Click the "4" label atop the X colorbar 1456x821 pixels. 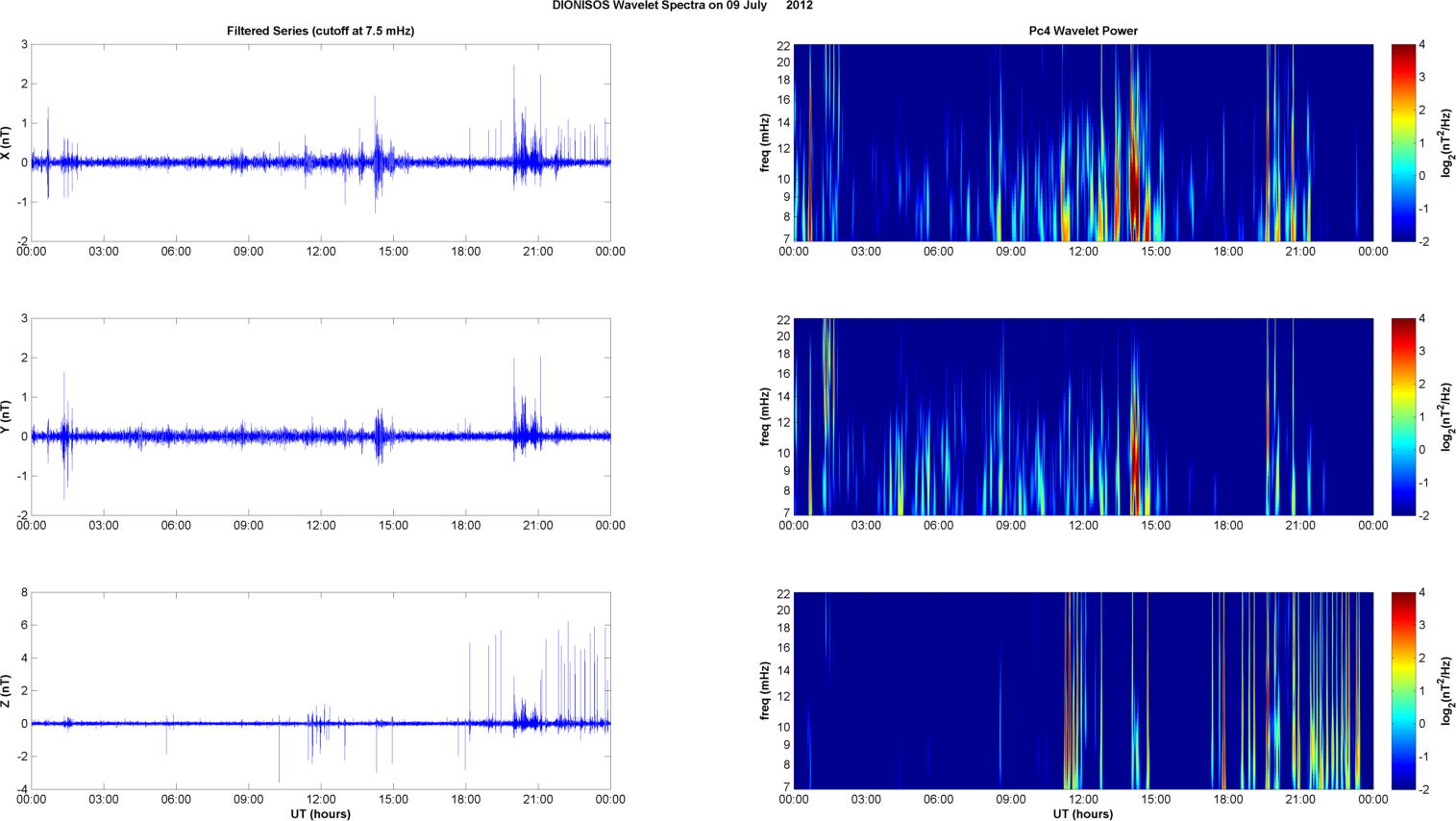pyautogui.click(x=1422, y=45)
